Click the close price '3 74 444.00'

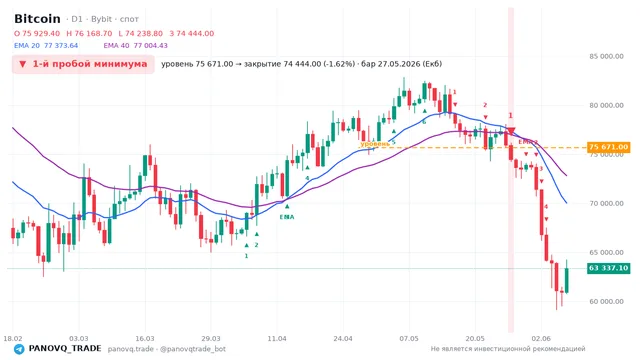[x=191, y=33]
